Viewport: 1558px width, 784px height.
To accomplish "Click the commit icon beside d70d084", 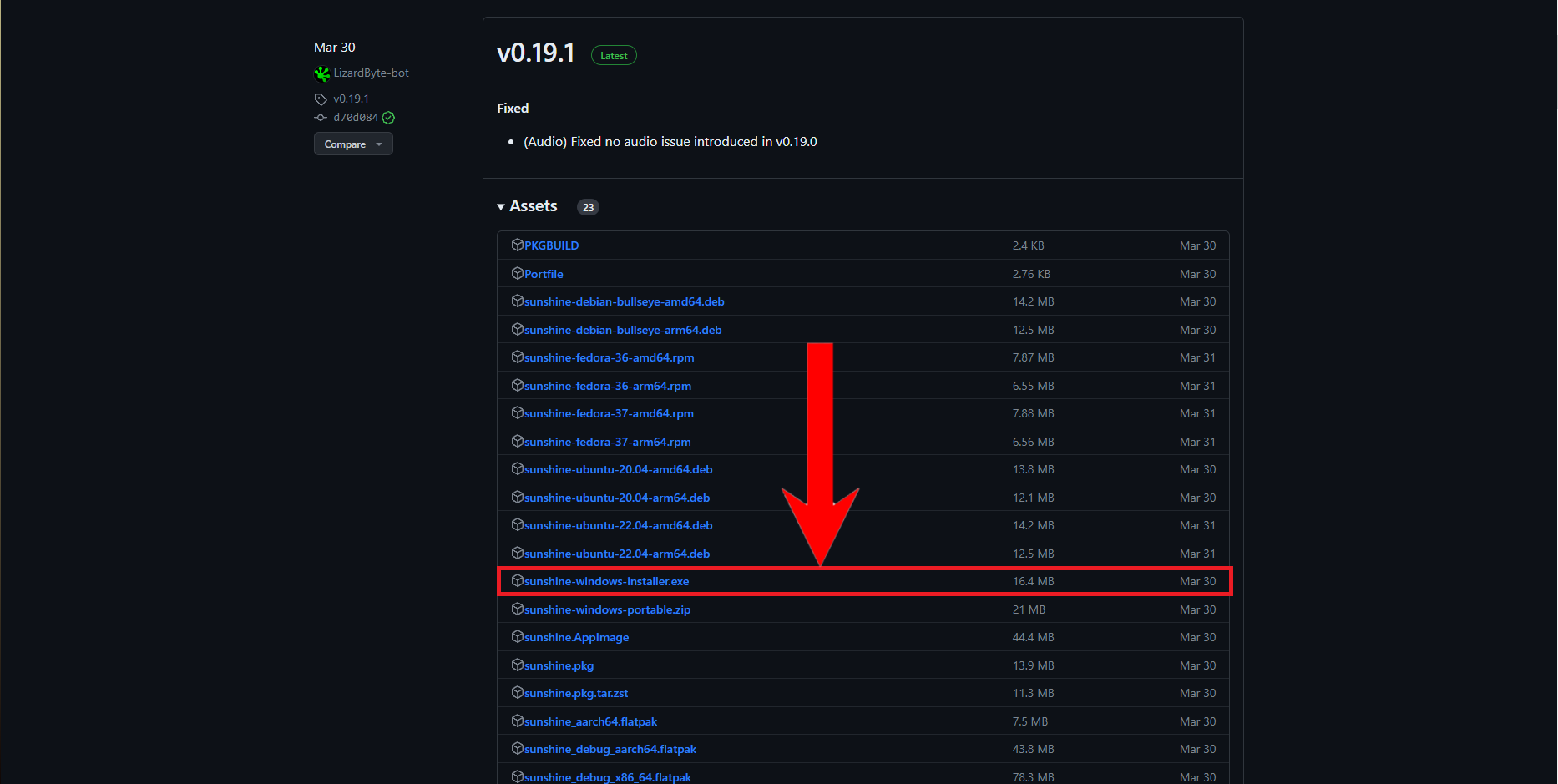I will tap(321, 118).
